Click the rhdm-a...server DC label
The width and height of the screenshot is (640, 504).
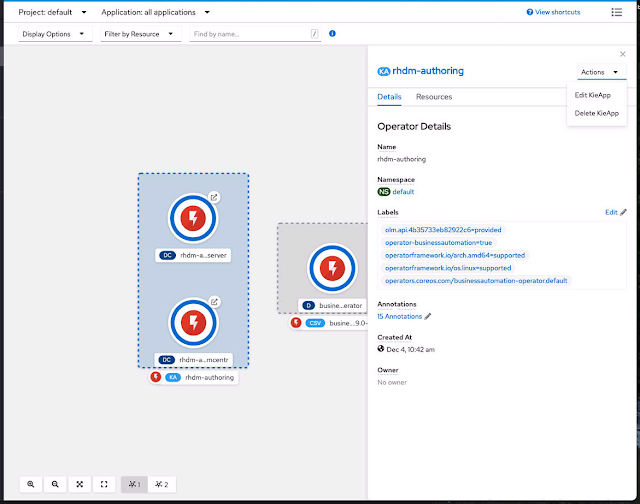(193, 255)
